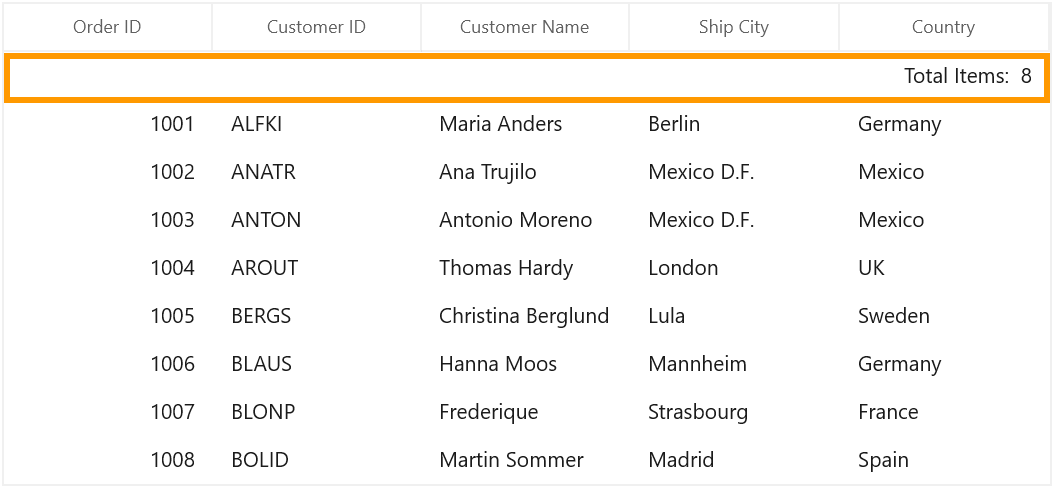Screen dimensions: 1054x488
Task: Click the Martin Sommer name cell
Action: [x=525, y=460]
